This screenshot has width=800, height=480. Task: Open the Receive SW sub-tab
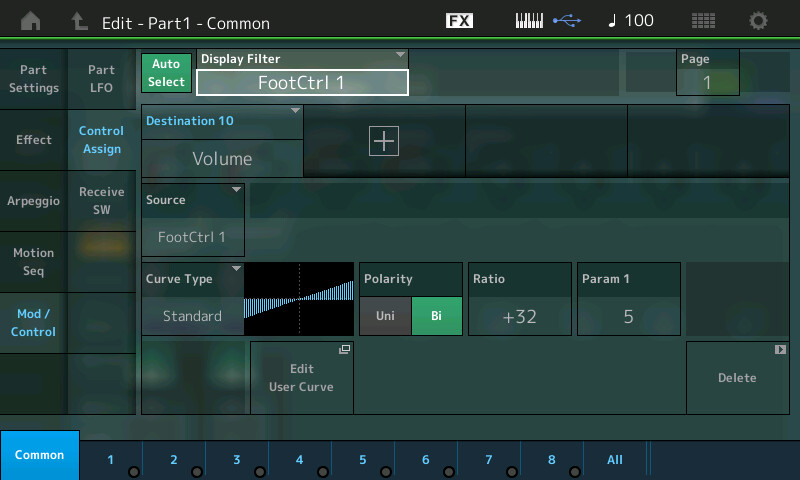[x=102, y=201]
